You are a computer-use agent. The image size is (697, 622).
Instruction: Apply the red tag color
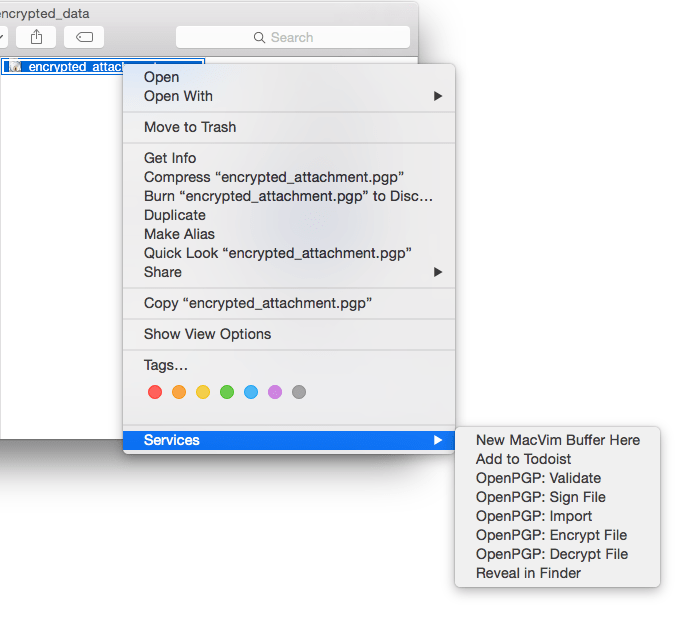point(155,392)
